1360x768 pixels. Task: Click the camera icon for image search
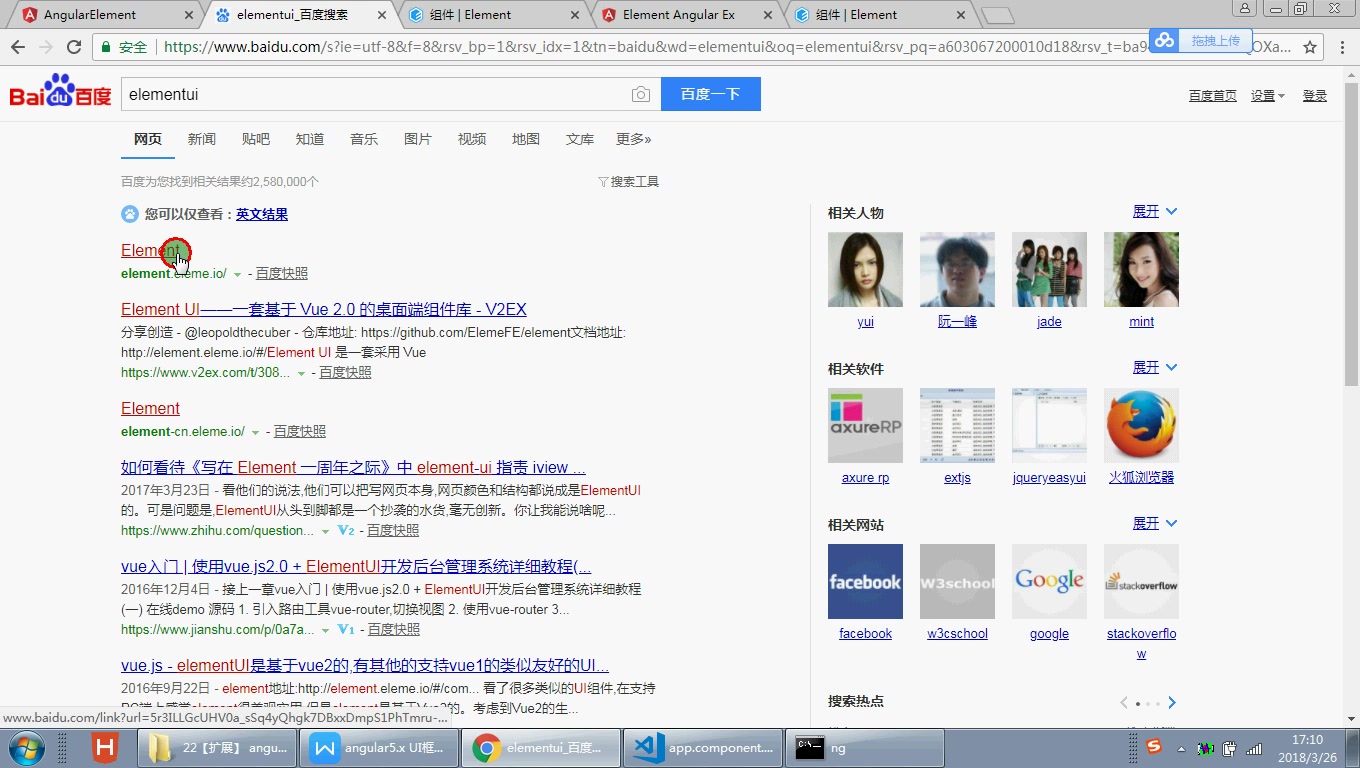[x=640, y=94]
